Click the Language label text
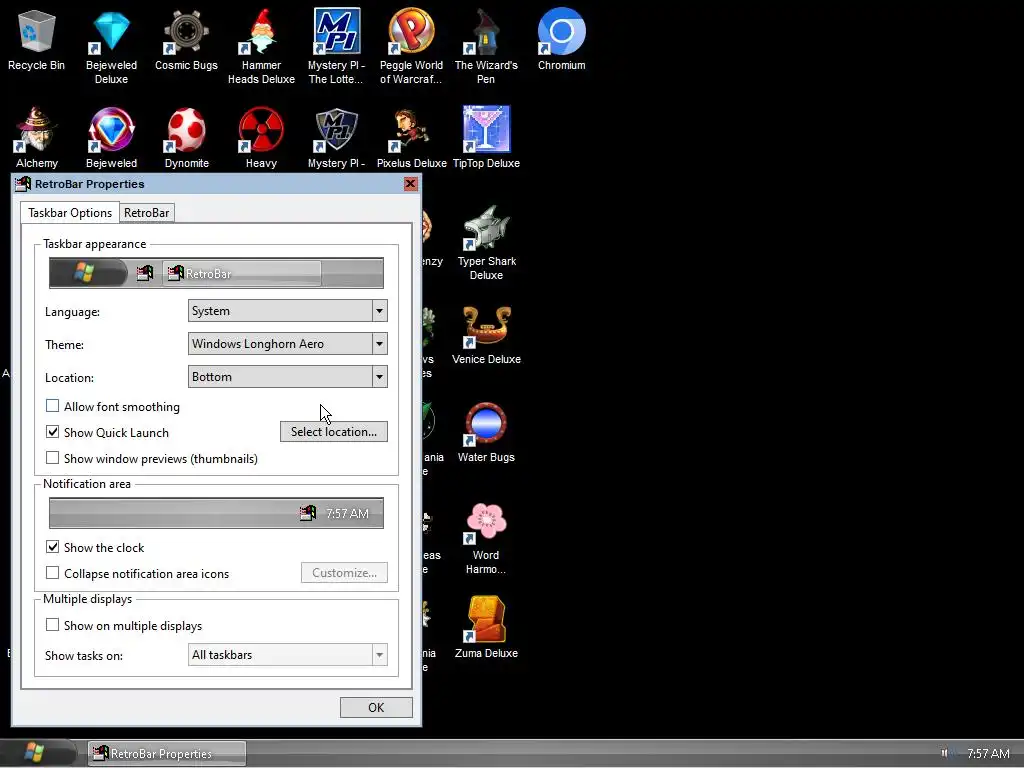This screenshot has width=1024, height=768. coord(72,312)
